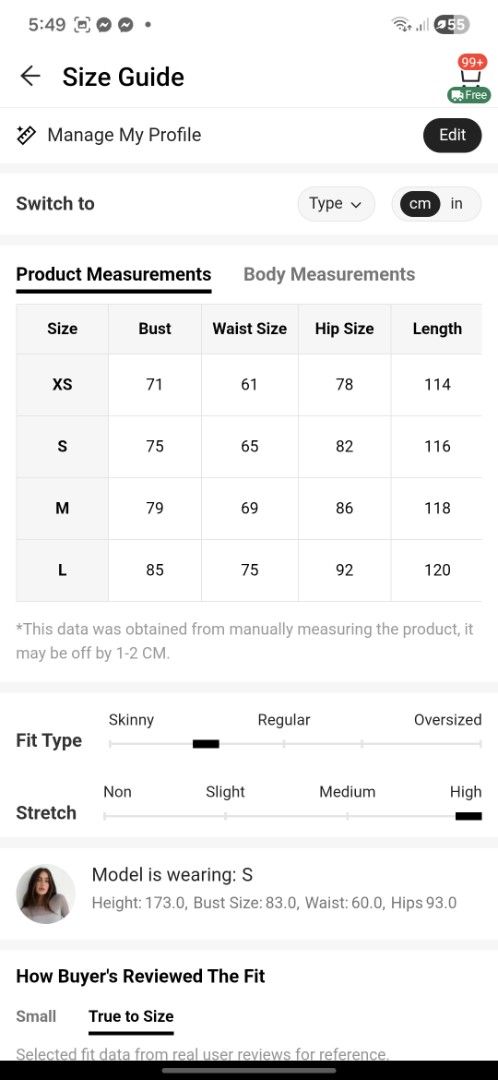Open the shopping cart icon
Screen dimensions: 498x1080
(x=471, y=76)
